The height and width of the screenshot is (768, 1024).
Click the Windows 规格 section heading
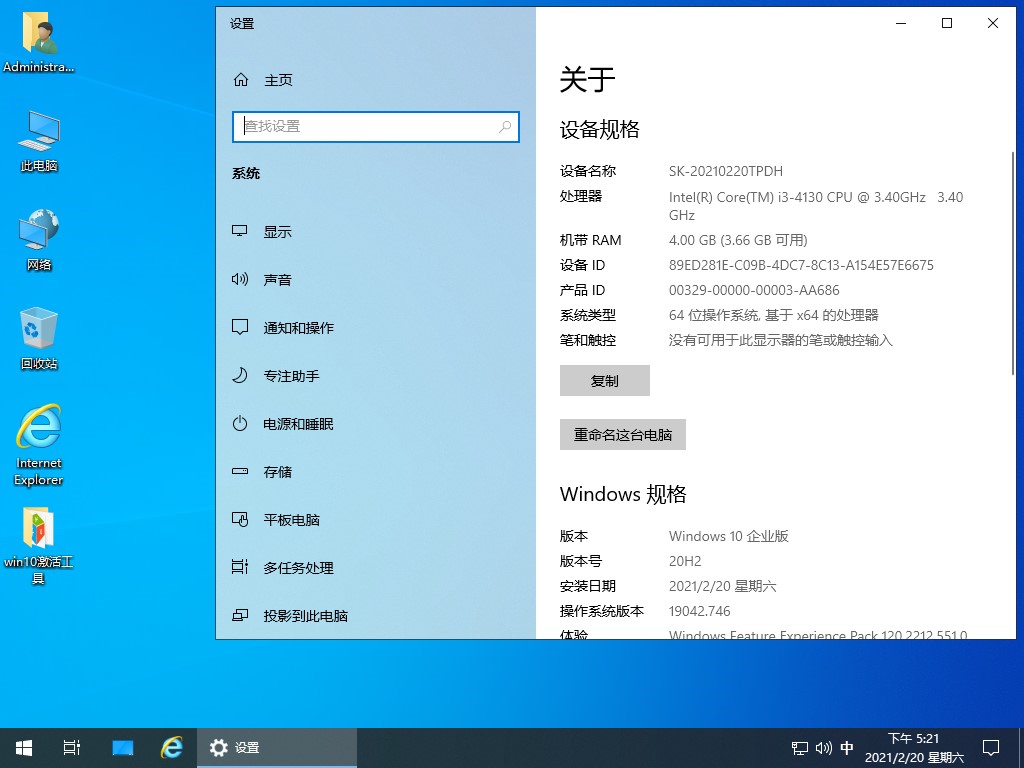click(623, 494)
